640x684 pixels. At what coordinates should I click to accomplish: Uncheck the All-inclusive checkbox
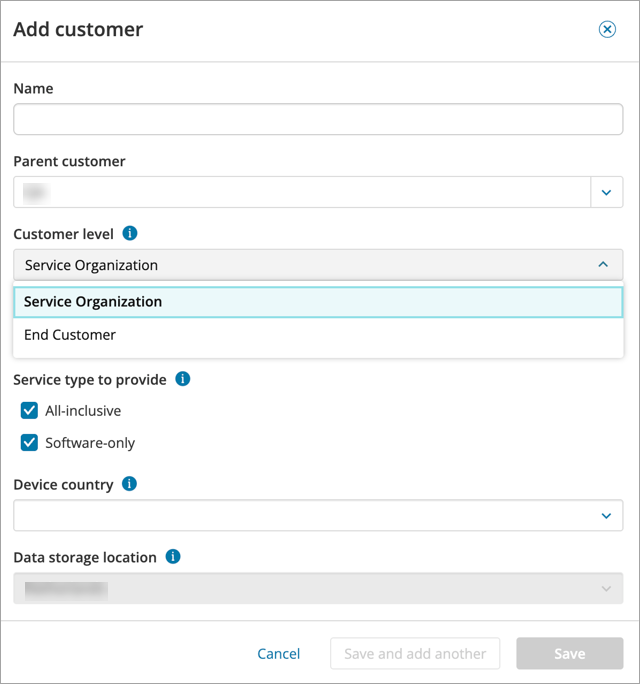[30, 411]
